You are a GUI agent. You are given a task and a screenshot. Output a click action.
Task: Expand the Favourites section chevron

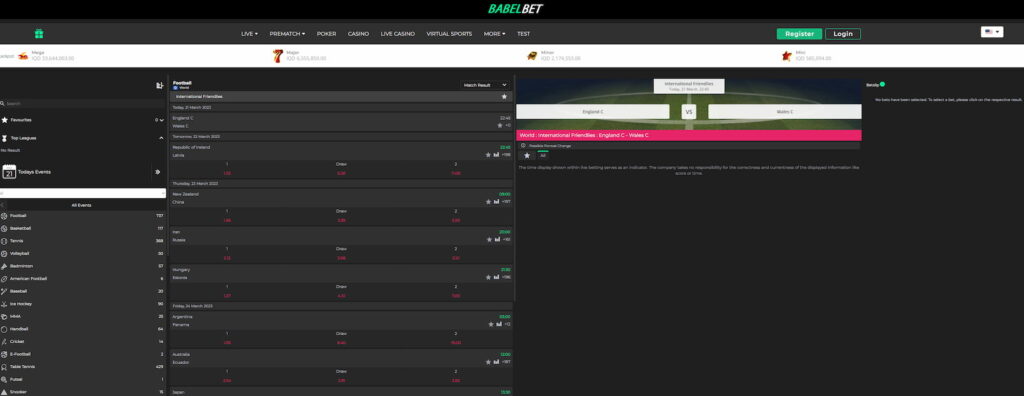161,120
